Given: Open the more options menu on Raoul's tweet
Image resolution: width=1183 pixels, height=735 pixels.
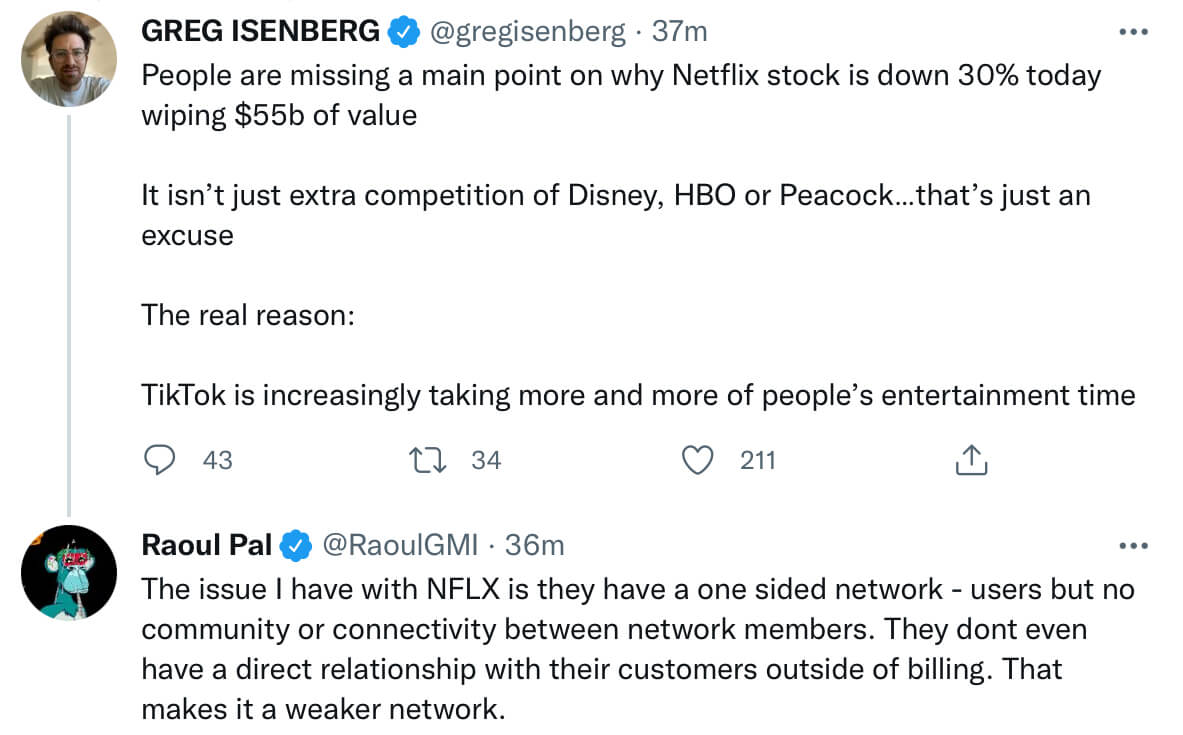Looking at the screenshot, I should pos(1133,545).
